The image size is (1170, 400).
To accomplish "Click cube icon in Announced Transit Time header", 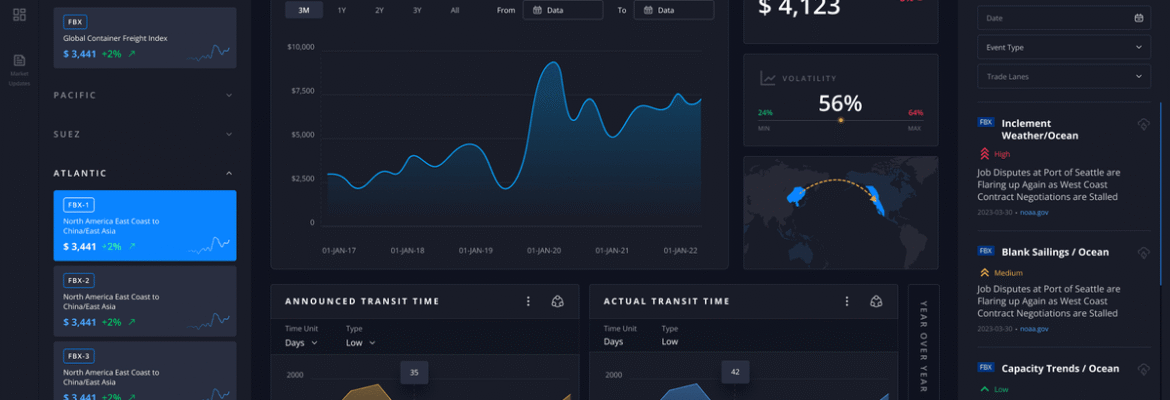I will 557,301.
